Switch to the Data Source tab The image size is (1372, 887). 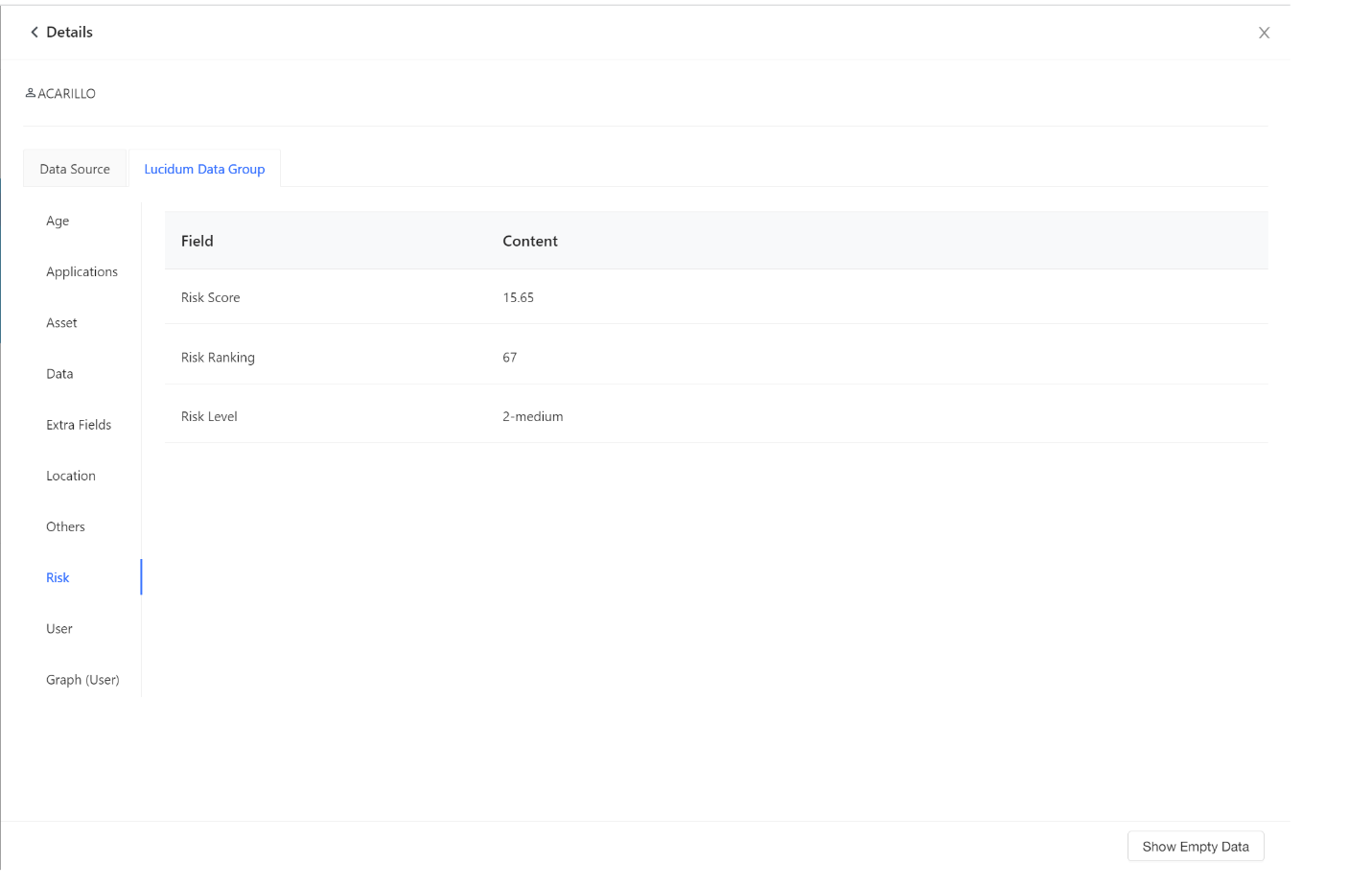pyautogui.click(x=75, y=169)
